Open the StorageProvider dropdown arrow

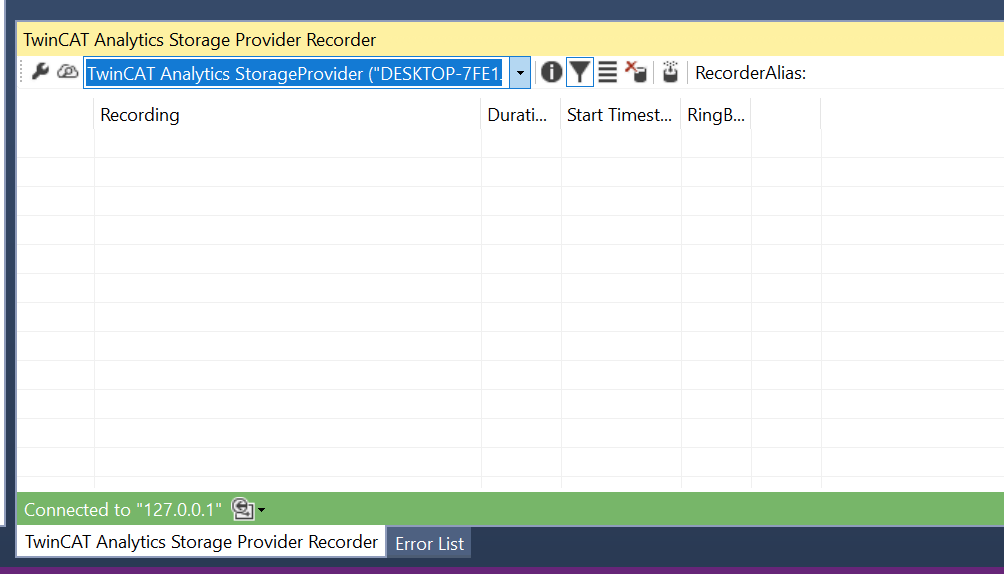click(x=520, y=73)
